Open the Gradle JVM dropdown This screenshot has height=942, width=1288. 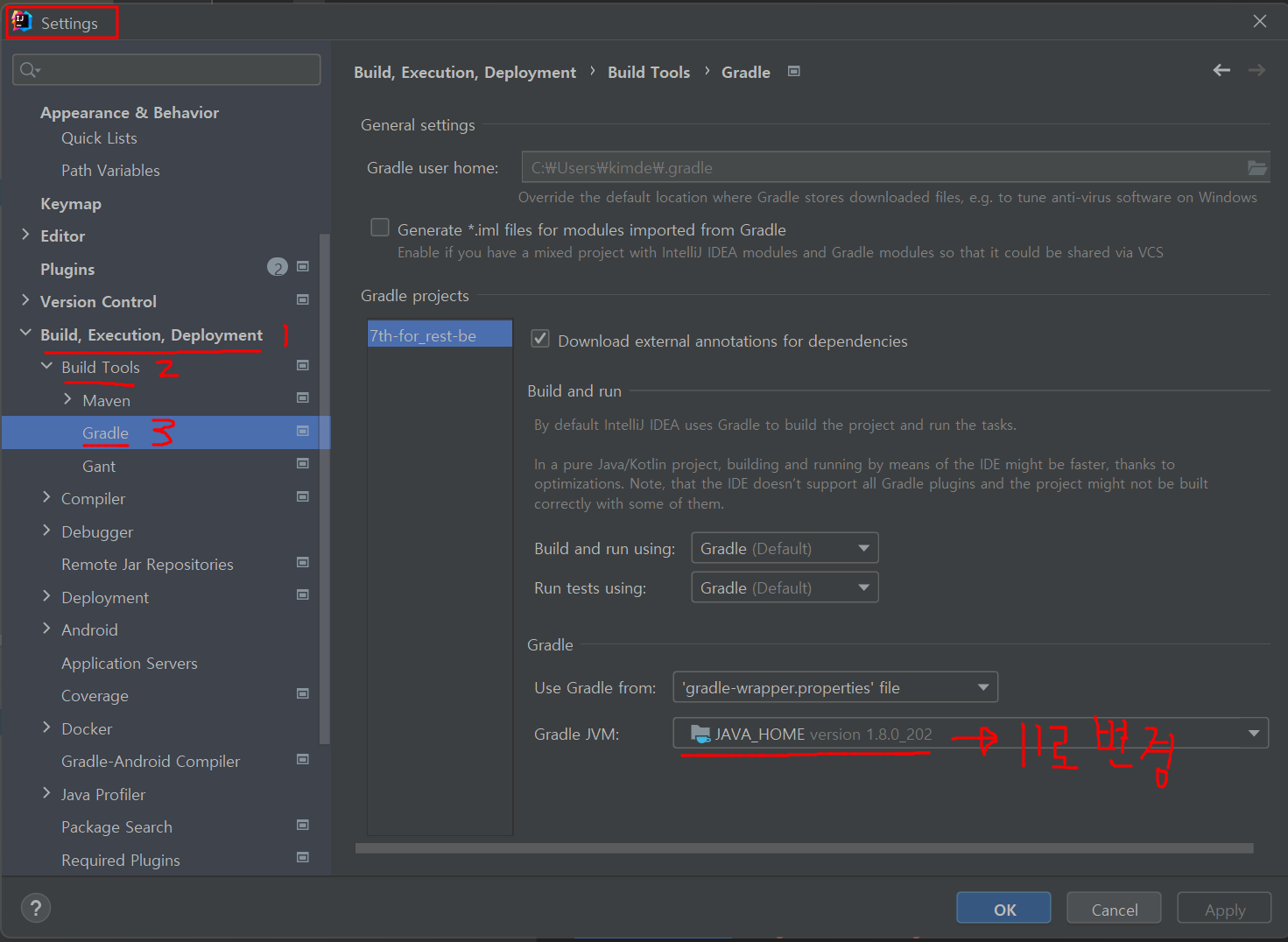point(970,734)
